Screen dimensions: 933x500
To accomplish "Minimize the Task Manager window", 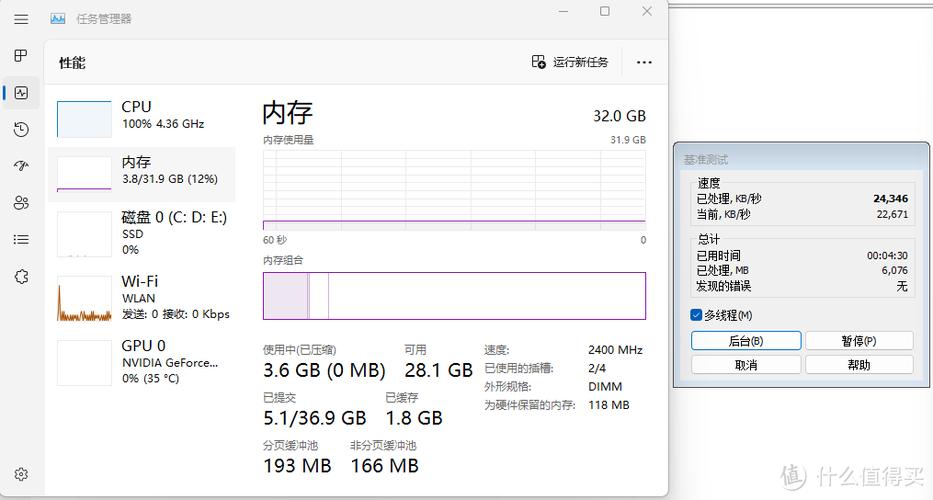I will coord(563,11).
